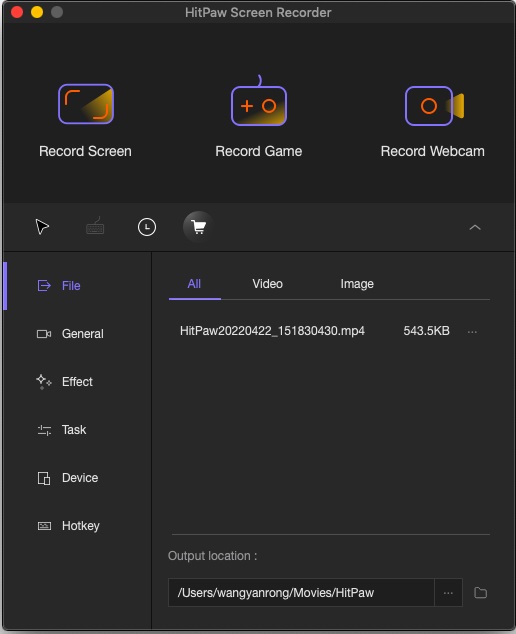
Task: Launch Record Game mode
Action: [259, 117]
